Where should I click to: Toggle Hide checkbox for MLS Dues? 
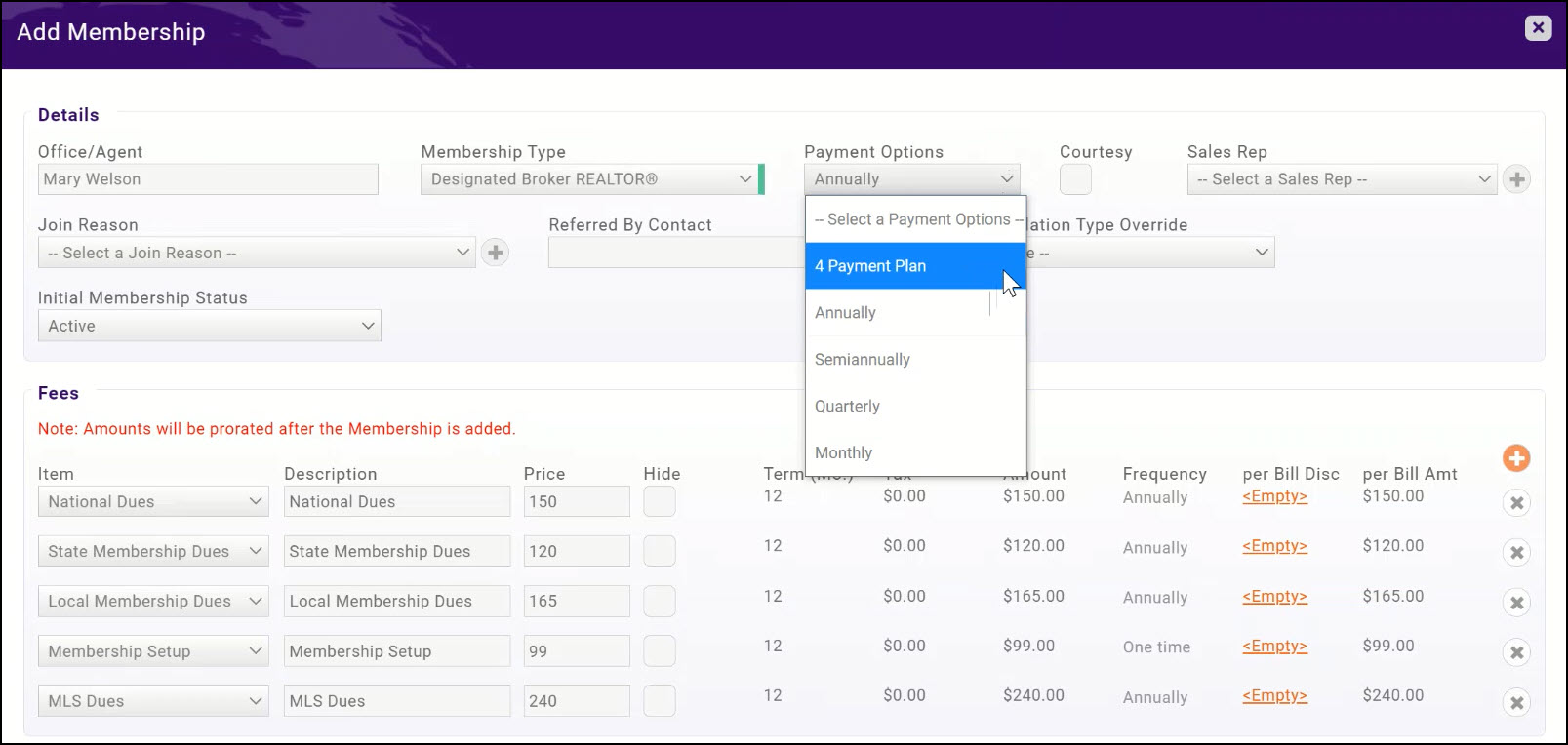click(x=660, y=700)
